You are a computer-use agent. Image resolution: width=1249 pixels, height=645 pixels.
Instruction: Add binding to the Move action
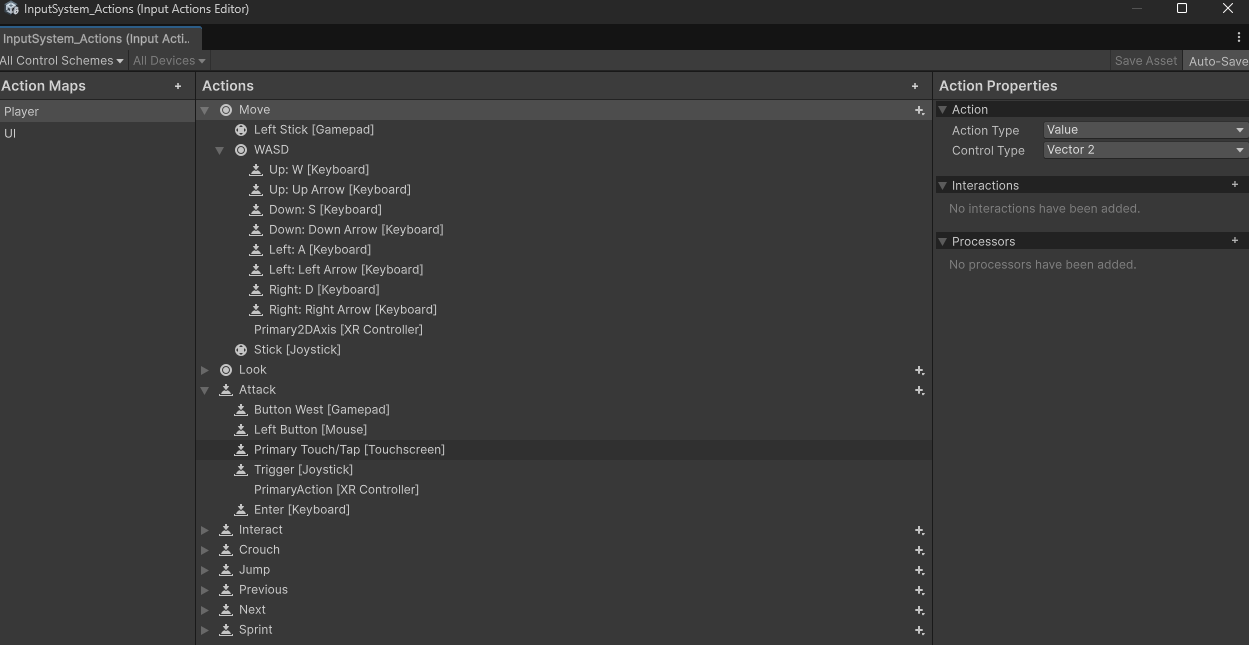919,110
